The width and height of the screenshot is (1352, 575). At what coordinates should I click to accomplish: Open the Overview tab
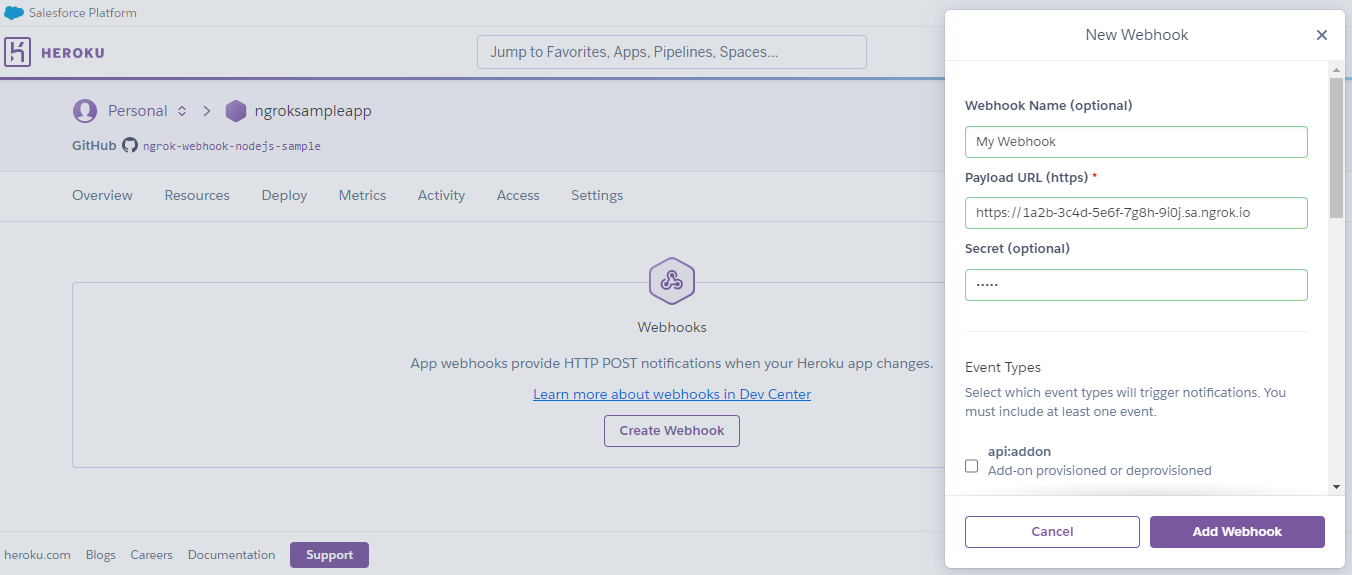(x=102, y=196)
